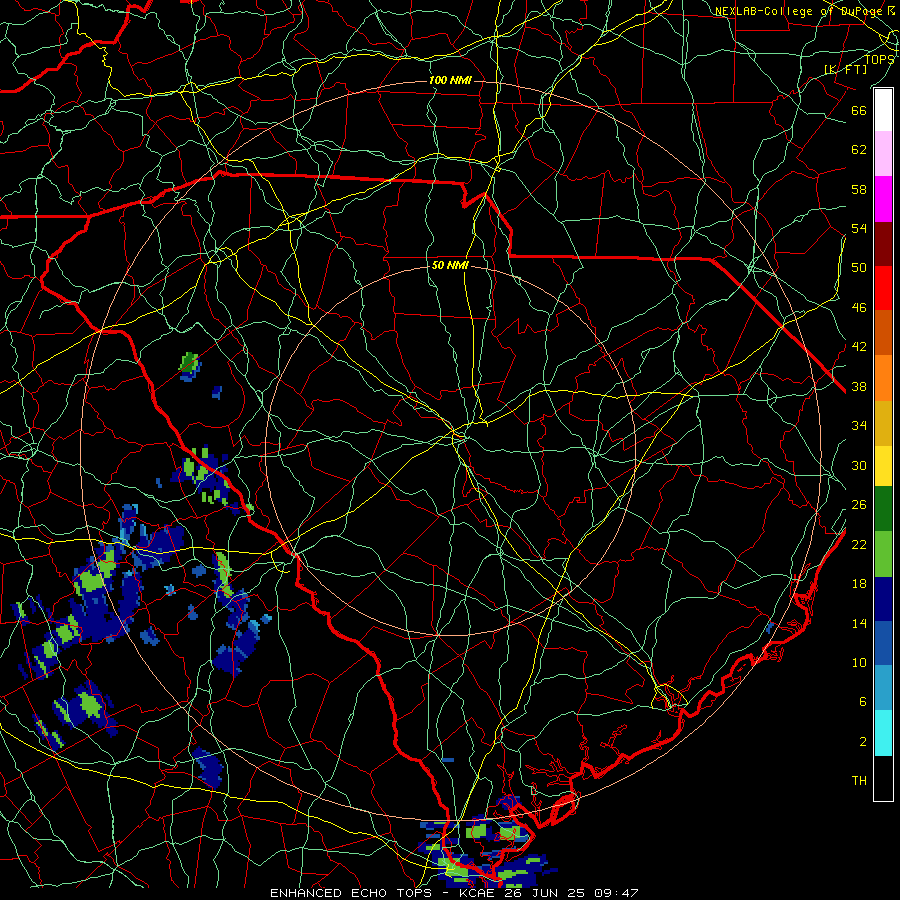Image resolution: width=900 pixels, height=900 pixels.
Task: Pick the magenta legend color band
Action: click(x=883, y=199)
